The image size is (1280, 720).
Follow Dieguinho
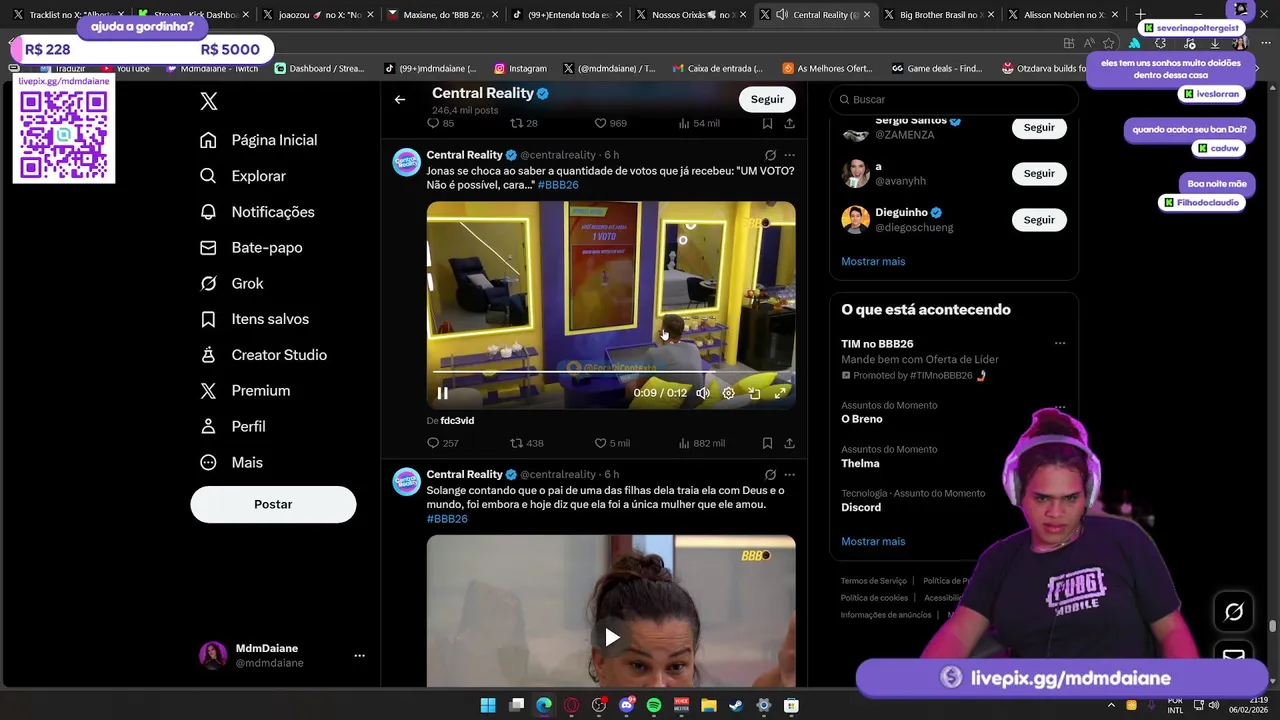(x=1039, y=219)
